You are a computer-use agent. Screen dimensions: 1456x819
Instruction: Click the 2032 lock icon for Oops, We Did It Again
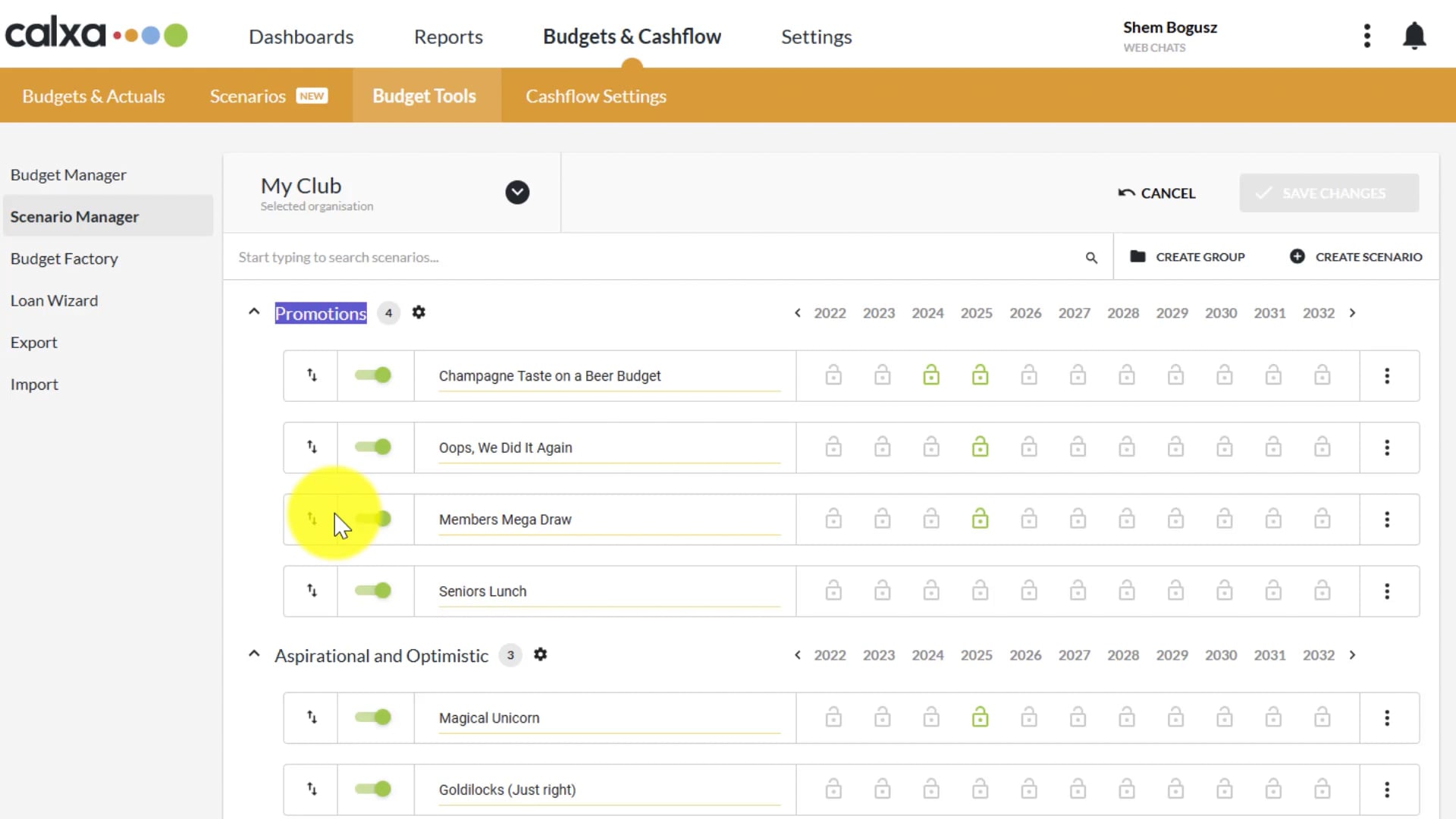point(1322,447)
